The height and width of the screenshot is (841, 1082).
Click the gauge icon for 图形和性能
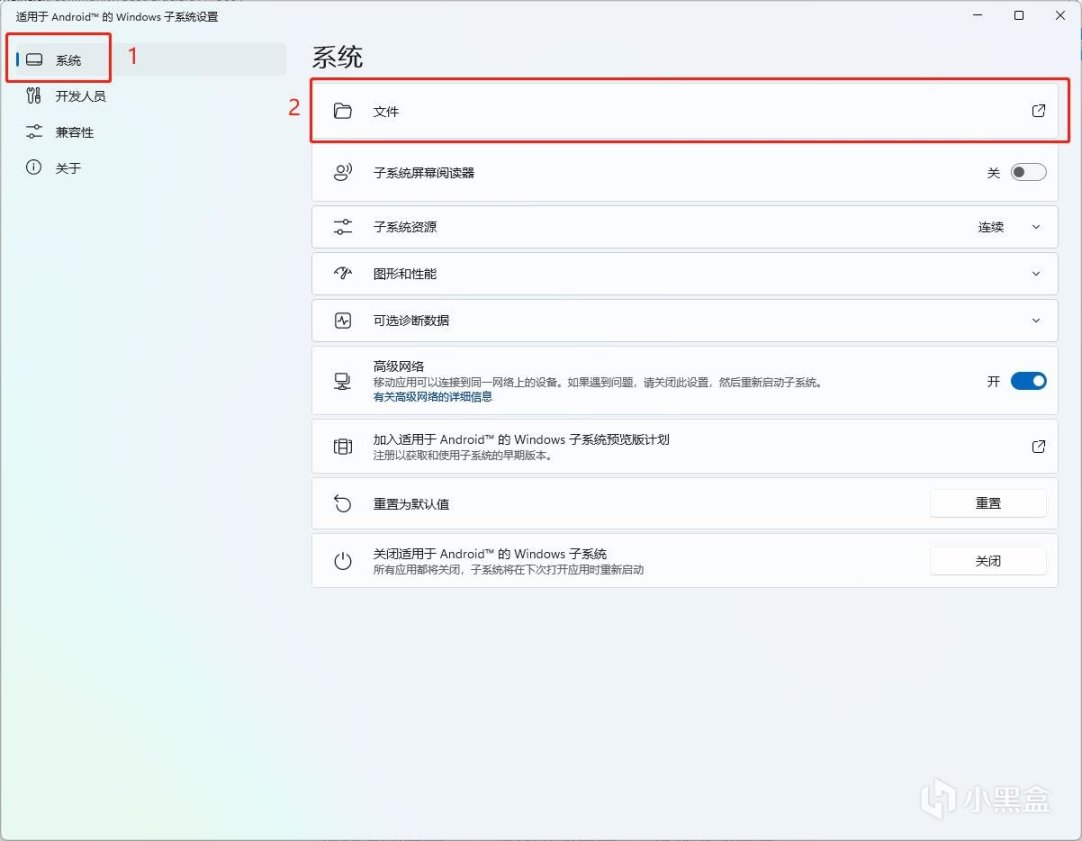click(343, 273)
